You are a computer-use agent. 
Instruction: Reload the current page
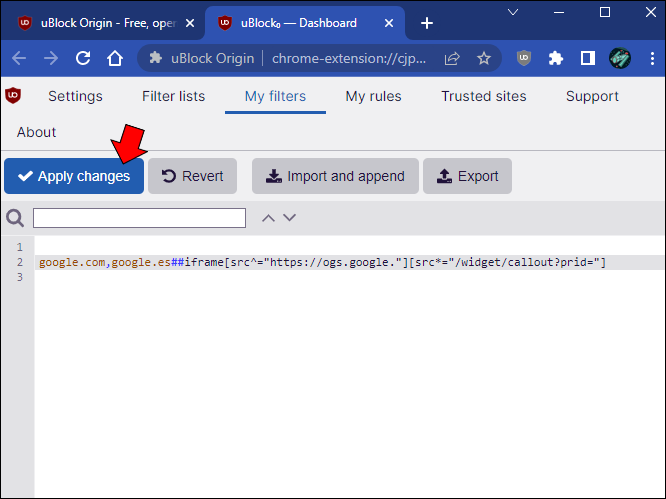[83, 58]
